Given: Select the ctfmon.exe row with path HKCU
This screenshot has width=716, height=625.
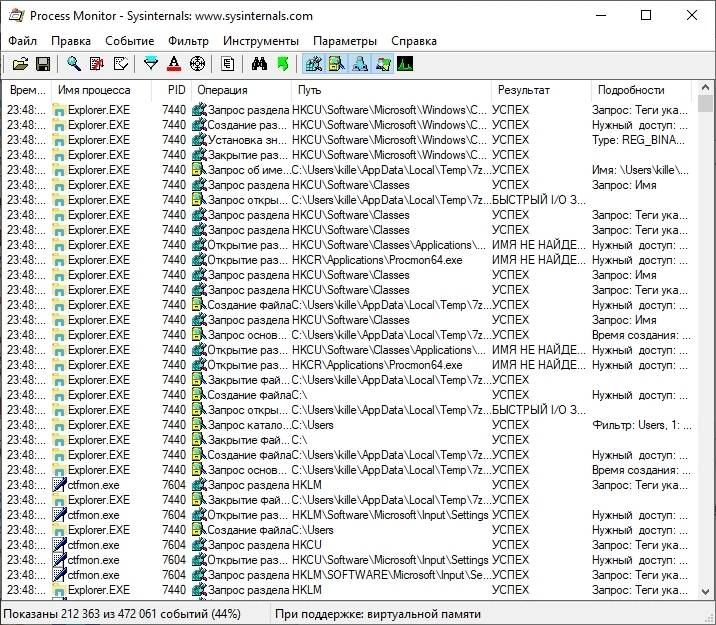Looking at the screenshot, I should coord(351,545).
